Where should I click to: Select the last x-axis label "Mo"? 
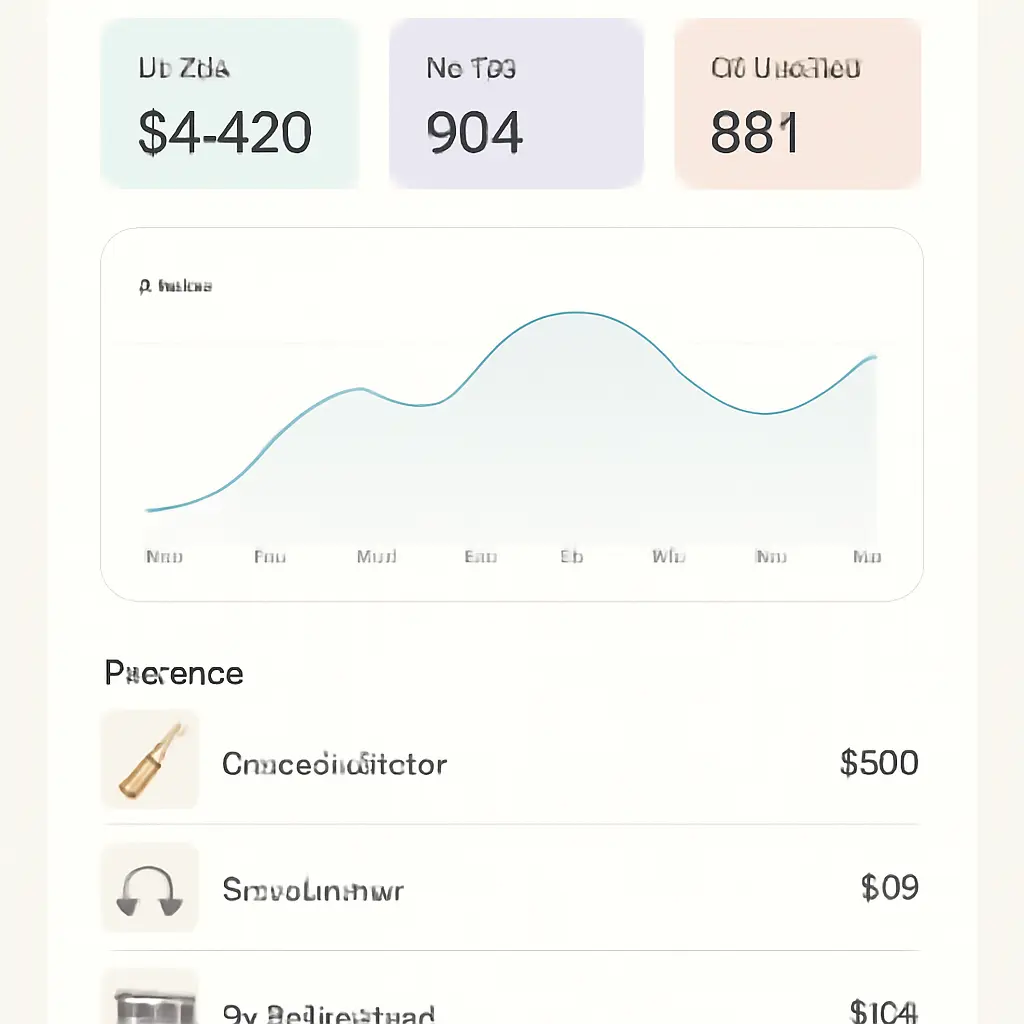click(866, 557)
